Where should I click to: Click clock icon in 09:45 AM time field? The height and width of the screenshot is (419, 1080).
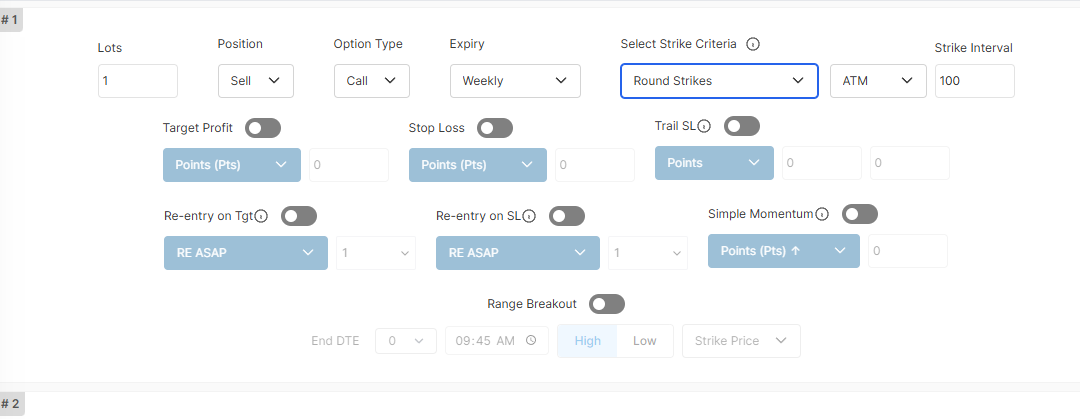(x=531, y=340)
